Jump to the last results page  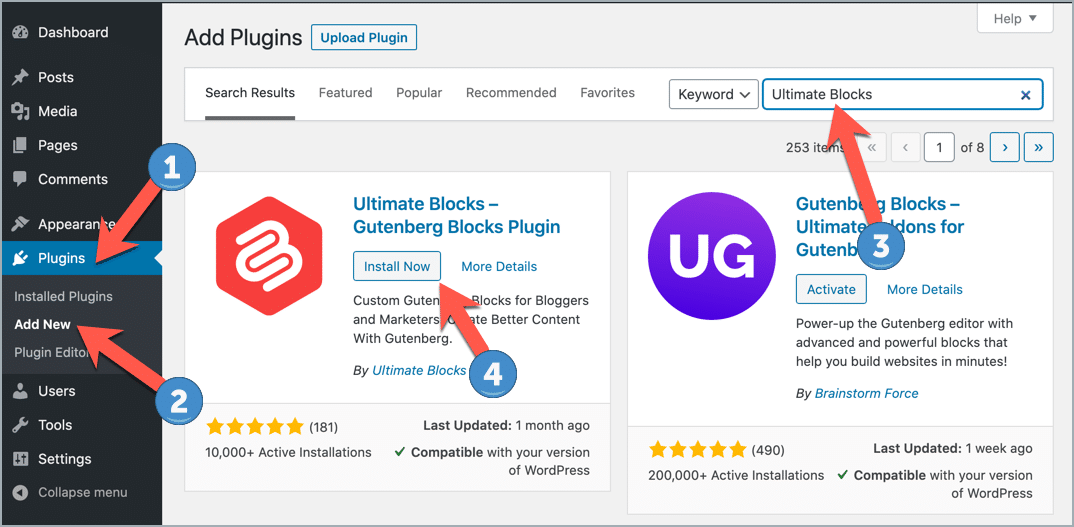(1038, 147)
